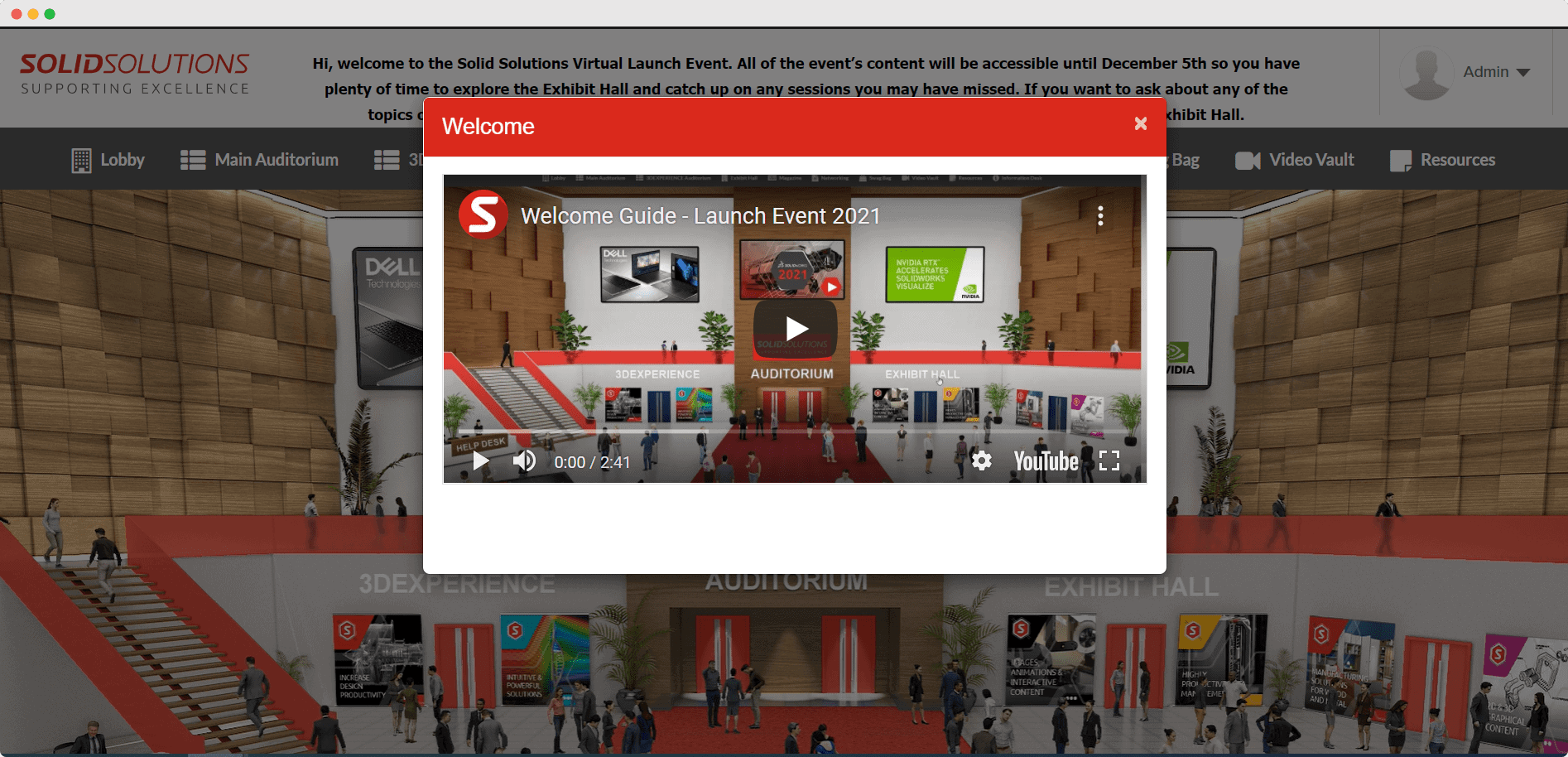1568x757 pixels.
Task: Open the video player settings gear
Action: click(x=981, y=461)
